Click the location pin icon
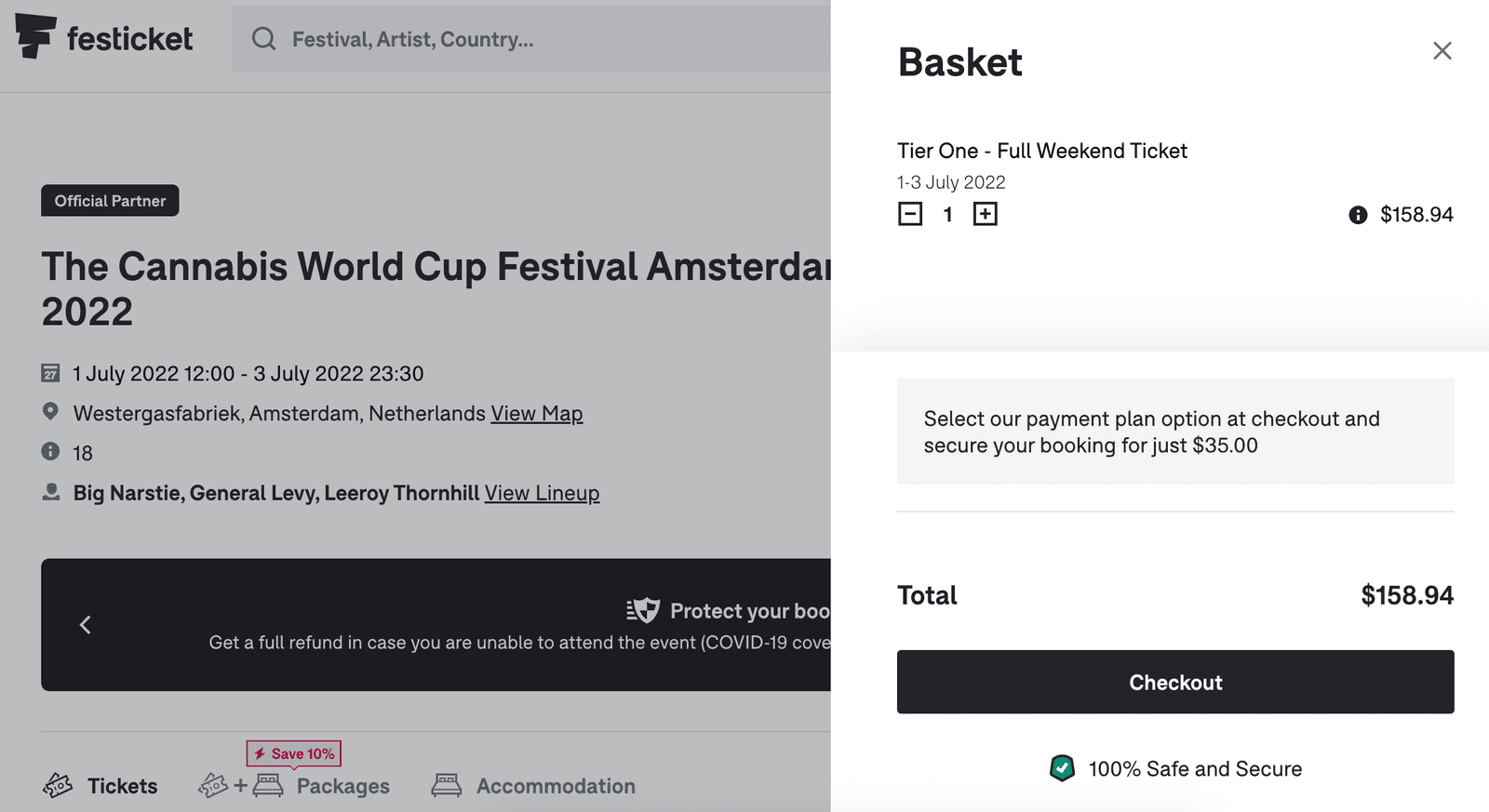The image size is (1489, 812). click(x=50, y=411)
